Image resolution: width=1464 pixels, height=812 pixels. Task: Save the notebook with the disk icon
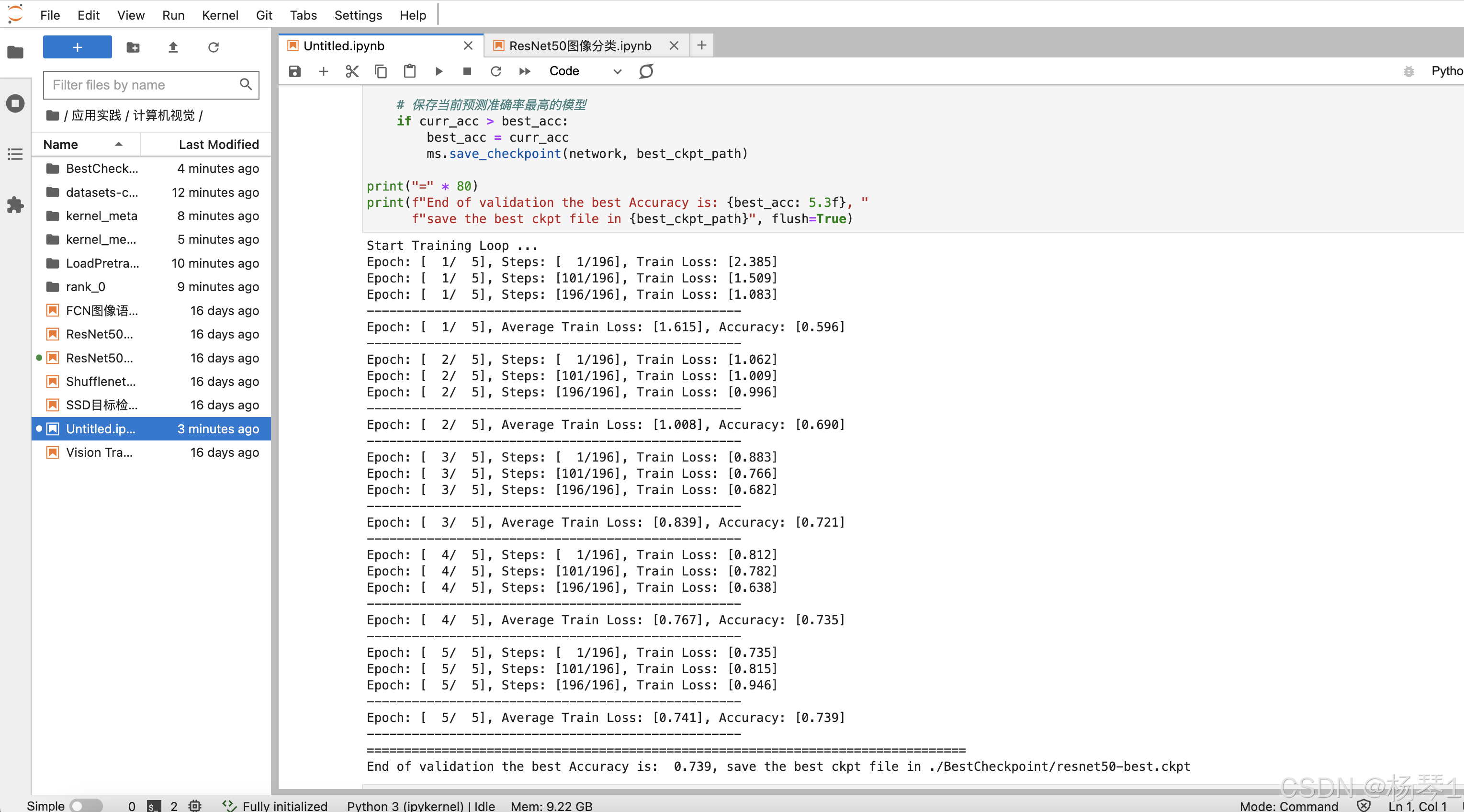pos(294,71)
